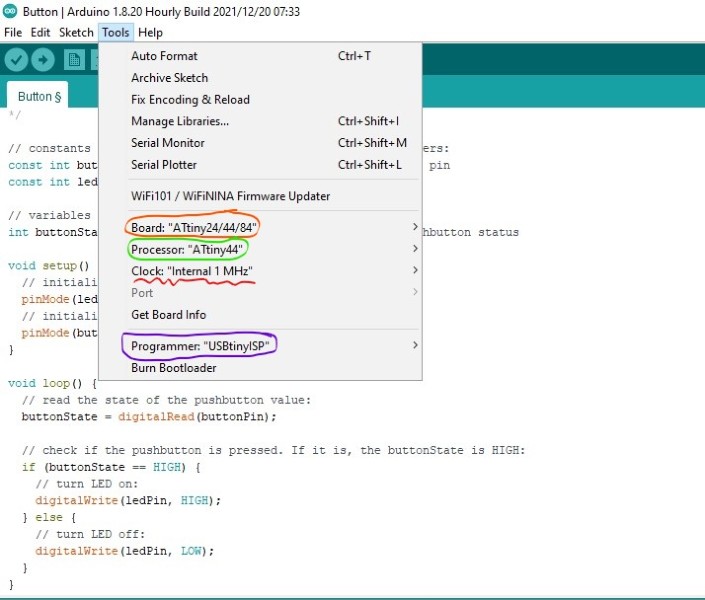Open Manage Libraries... entry
The image size is (705, 600).
click(x=260, y=121)
